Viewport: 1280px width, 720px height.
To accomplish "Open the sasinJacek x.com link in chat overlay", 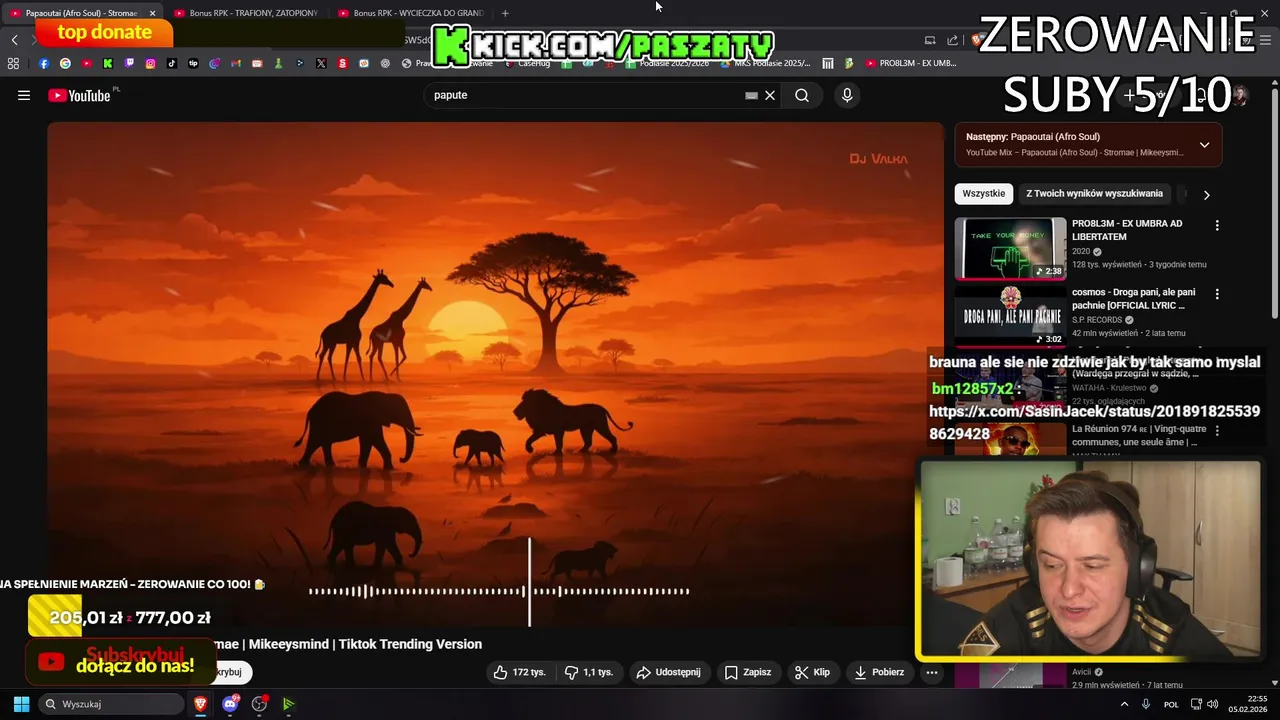I will tap(1094, 422).
